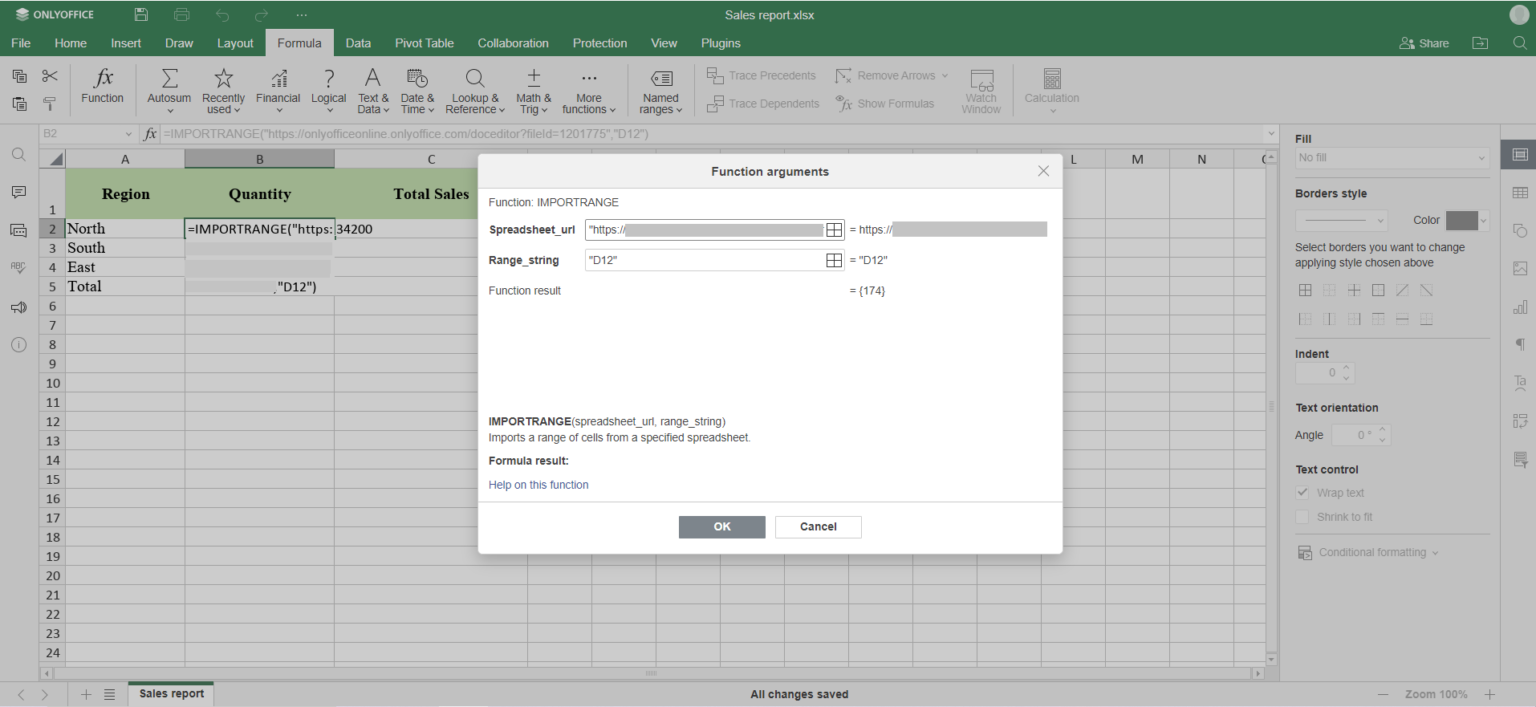Click the Save icon in title bar
The height and width of the screenshot is (707, 1536).
point(141,15)
